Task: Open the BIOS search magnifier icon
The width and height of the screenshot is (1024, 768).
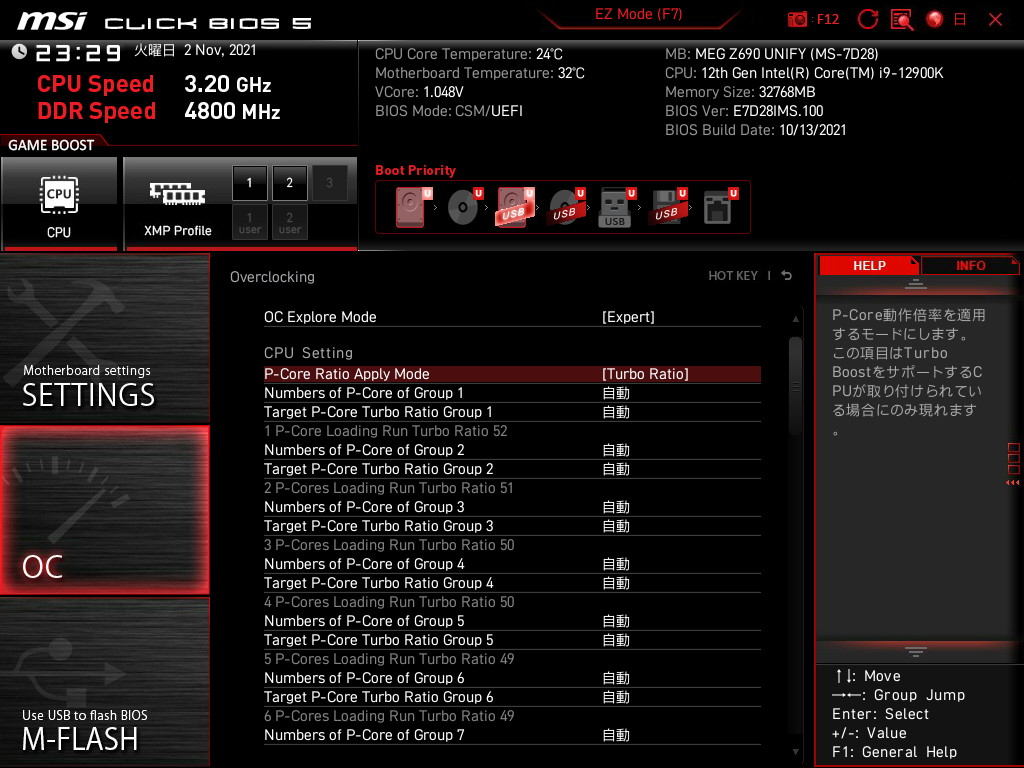Action: point(902,20)
